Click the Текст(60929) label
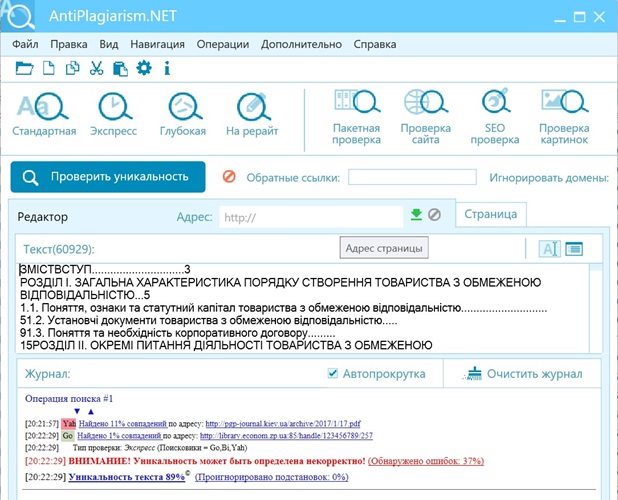Viewport: 618px width, 500px height. pyautogui.click(x=59, y=249)
